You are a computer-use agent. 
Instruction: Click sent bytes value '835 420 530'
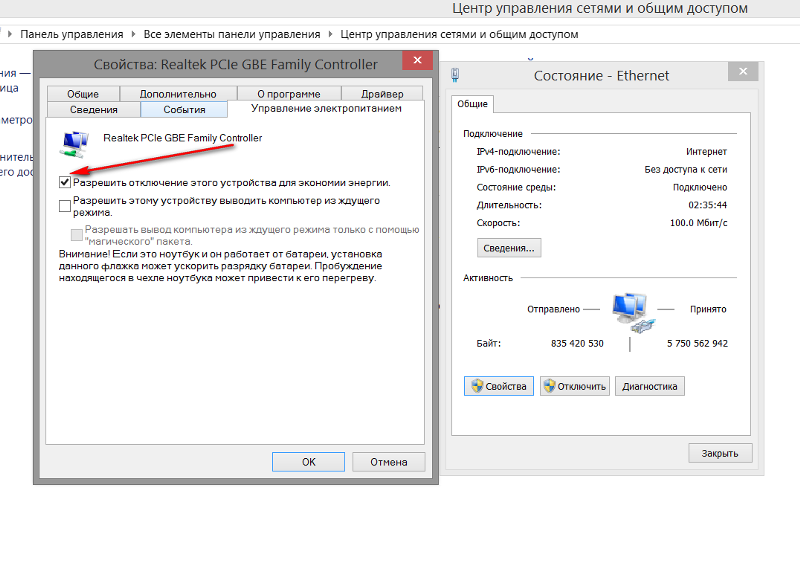[577, 343]
